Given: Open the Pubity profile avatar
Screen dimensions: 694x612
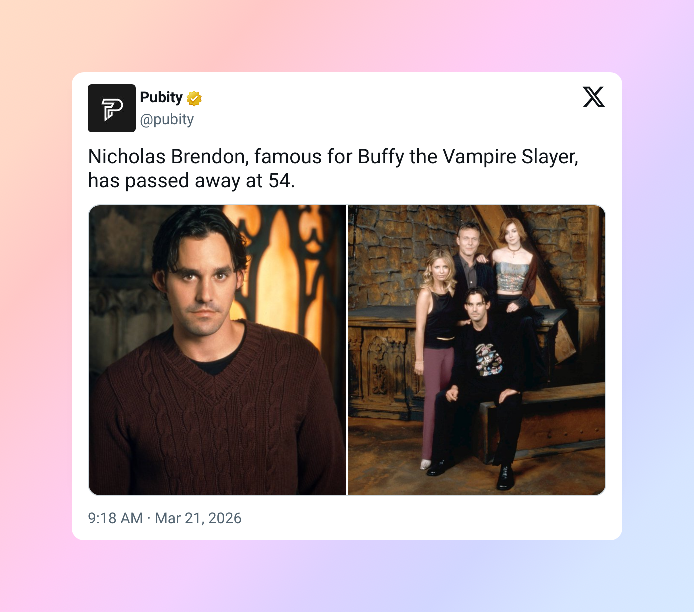Looking at the screenshot, I should pyautogui.click(x=112, y=108).
